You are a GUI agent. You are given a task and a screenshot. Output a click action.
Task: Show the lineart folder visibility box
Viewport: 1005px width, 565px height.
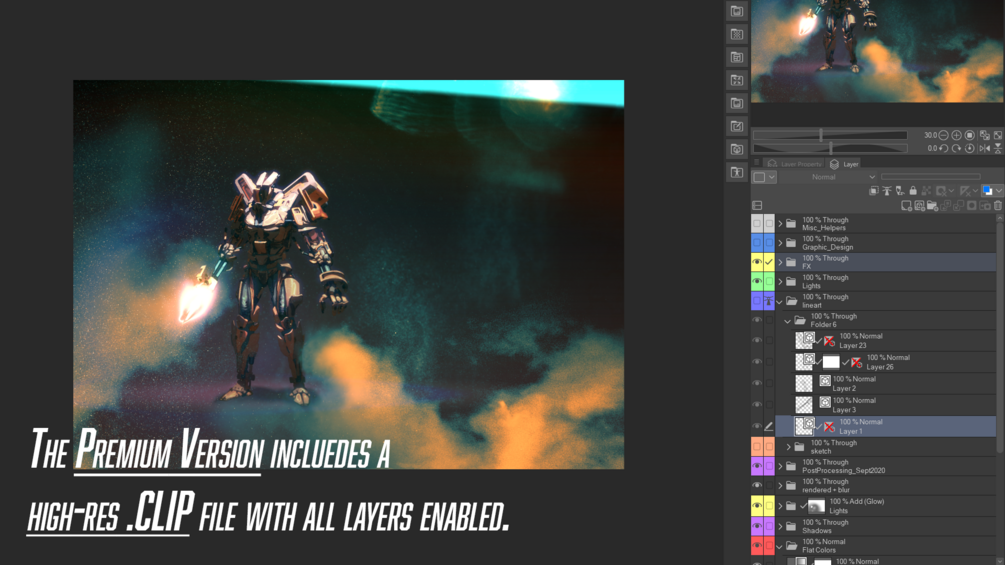click(757, 300)
